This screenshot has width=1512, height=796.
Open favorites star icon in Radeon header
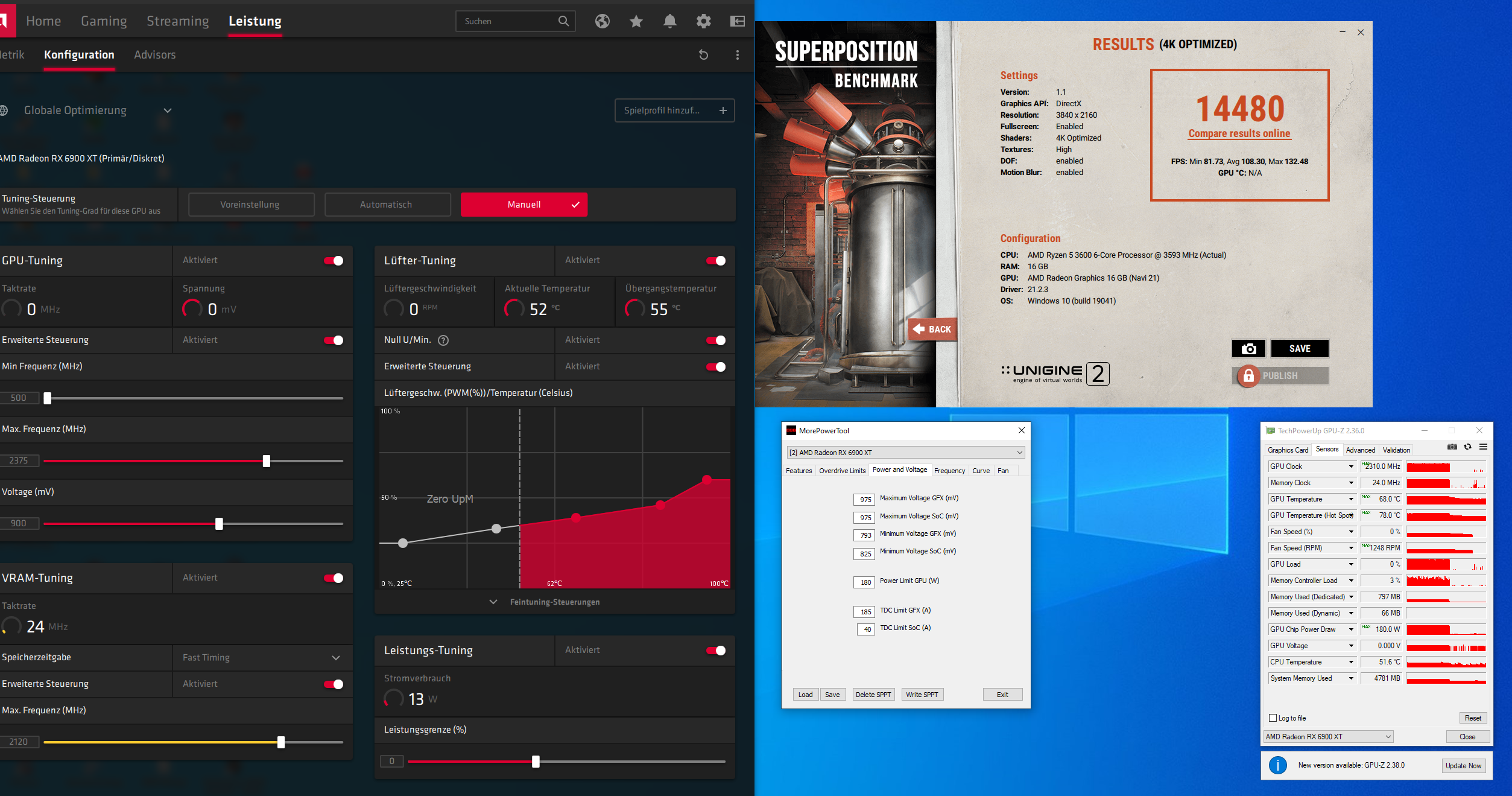pos(636,21)
